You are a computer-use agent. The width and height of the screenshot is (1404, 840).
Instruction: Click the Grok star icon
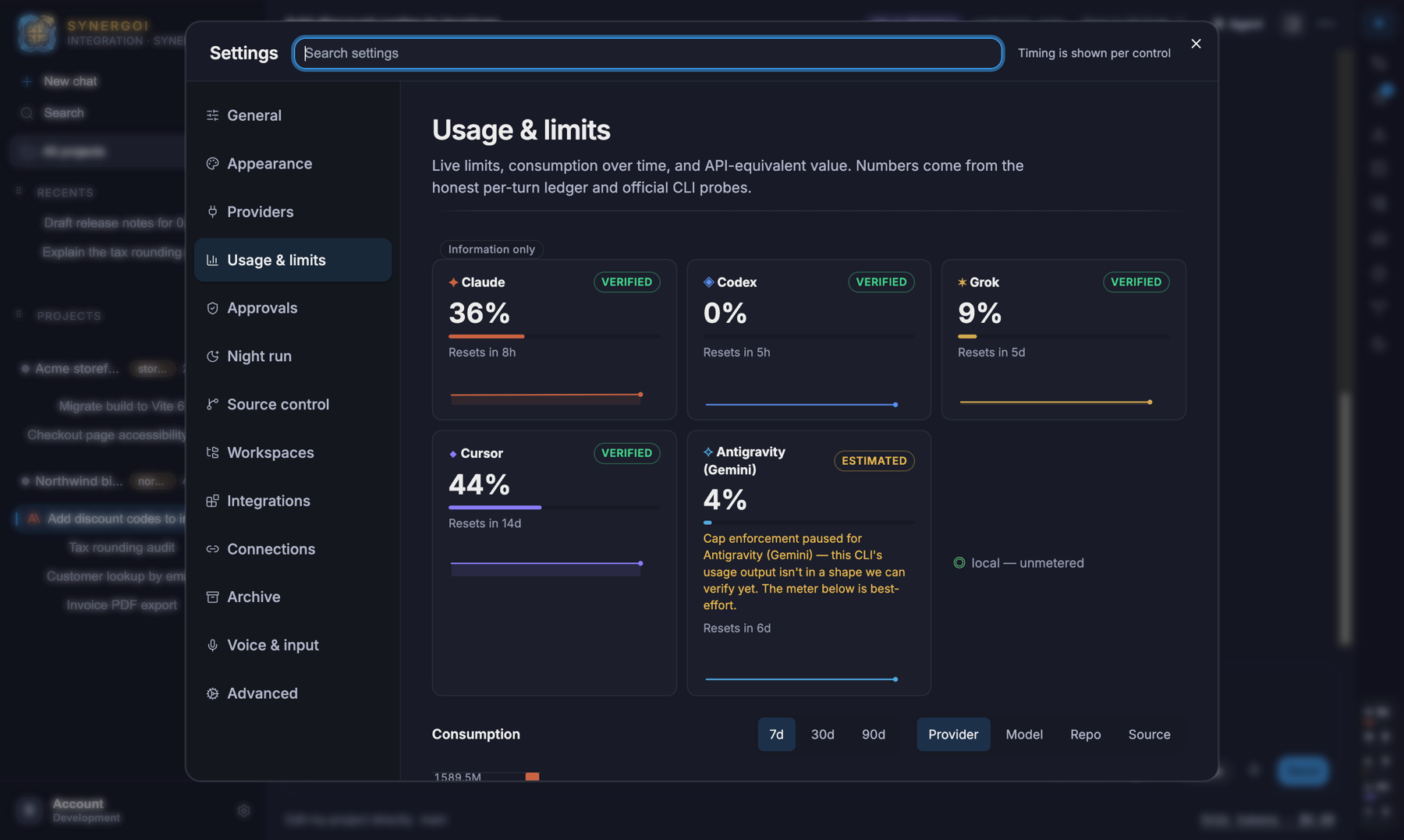point(962,282)
